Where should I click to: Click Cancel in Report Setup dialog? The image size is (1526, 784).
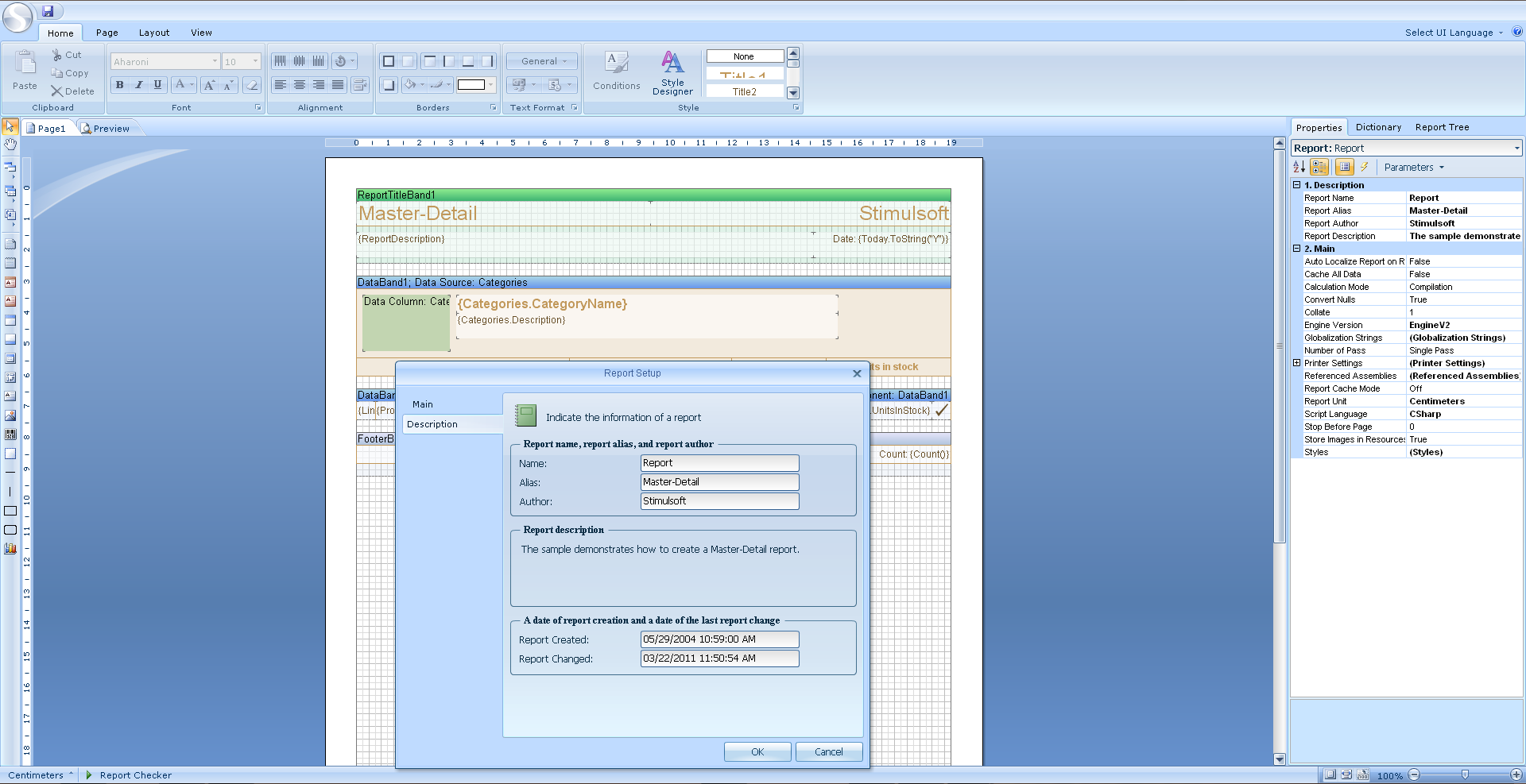(829, 751)
